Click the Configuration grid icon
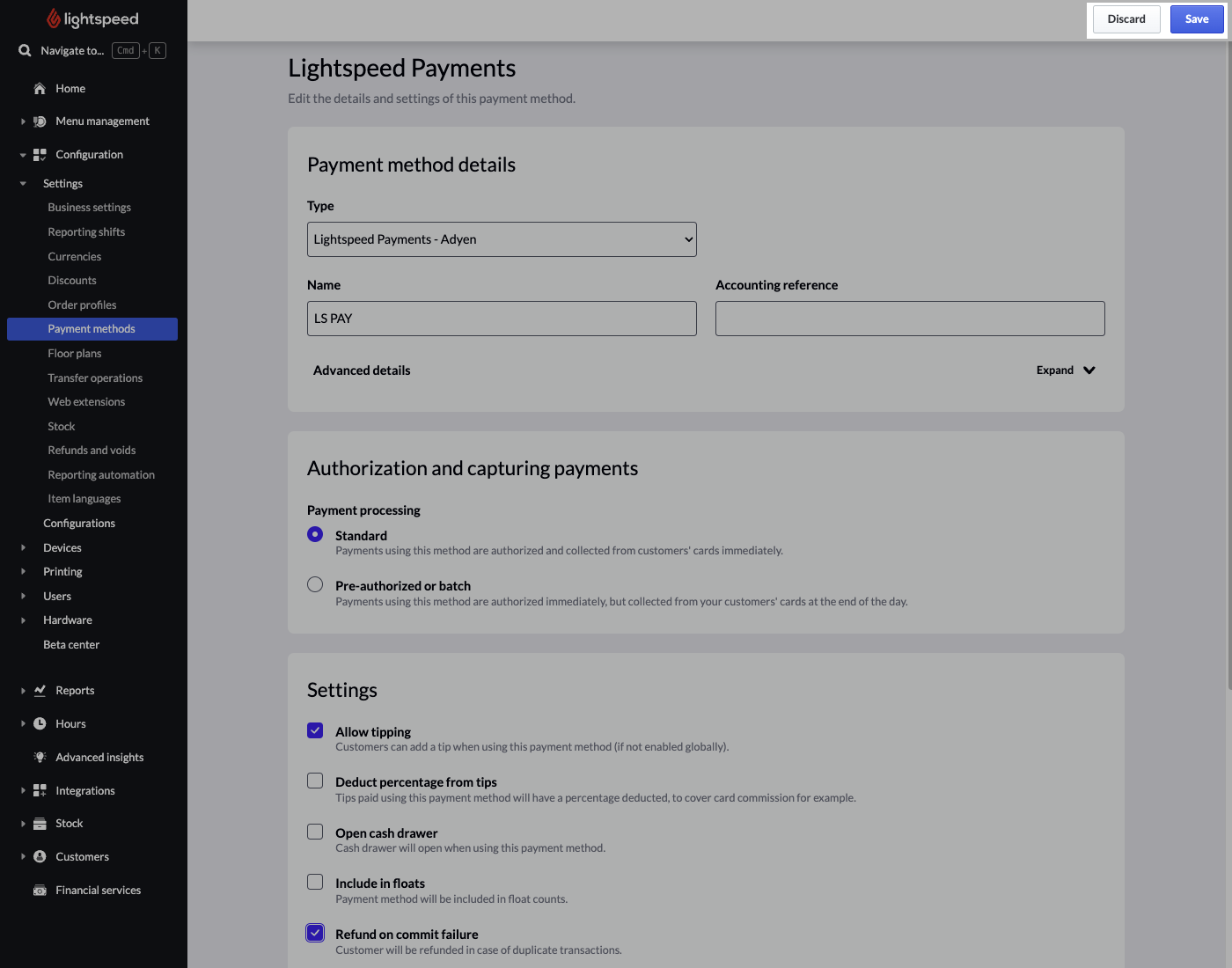1232x968 pixels. tap(40, 155)
